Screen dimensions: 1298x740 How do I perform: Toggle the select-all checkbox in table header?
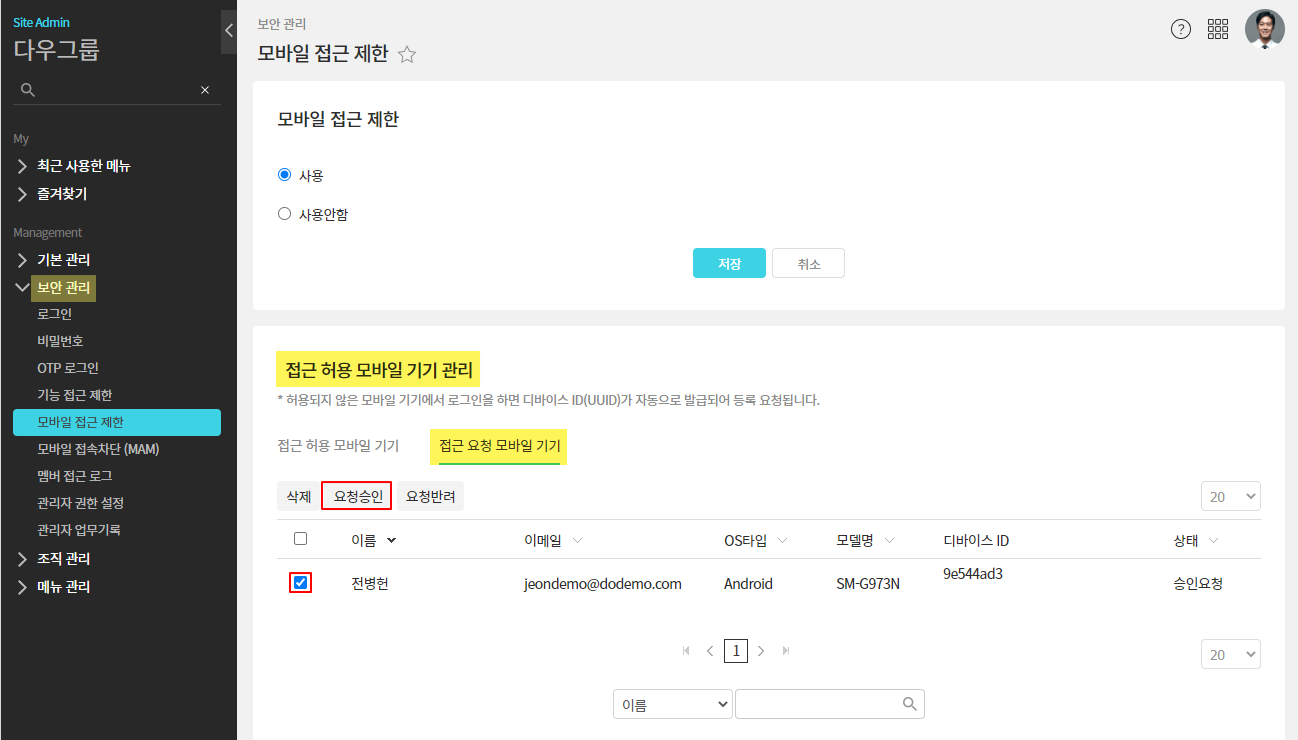point(301,539)
